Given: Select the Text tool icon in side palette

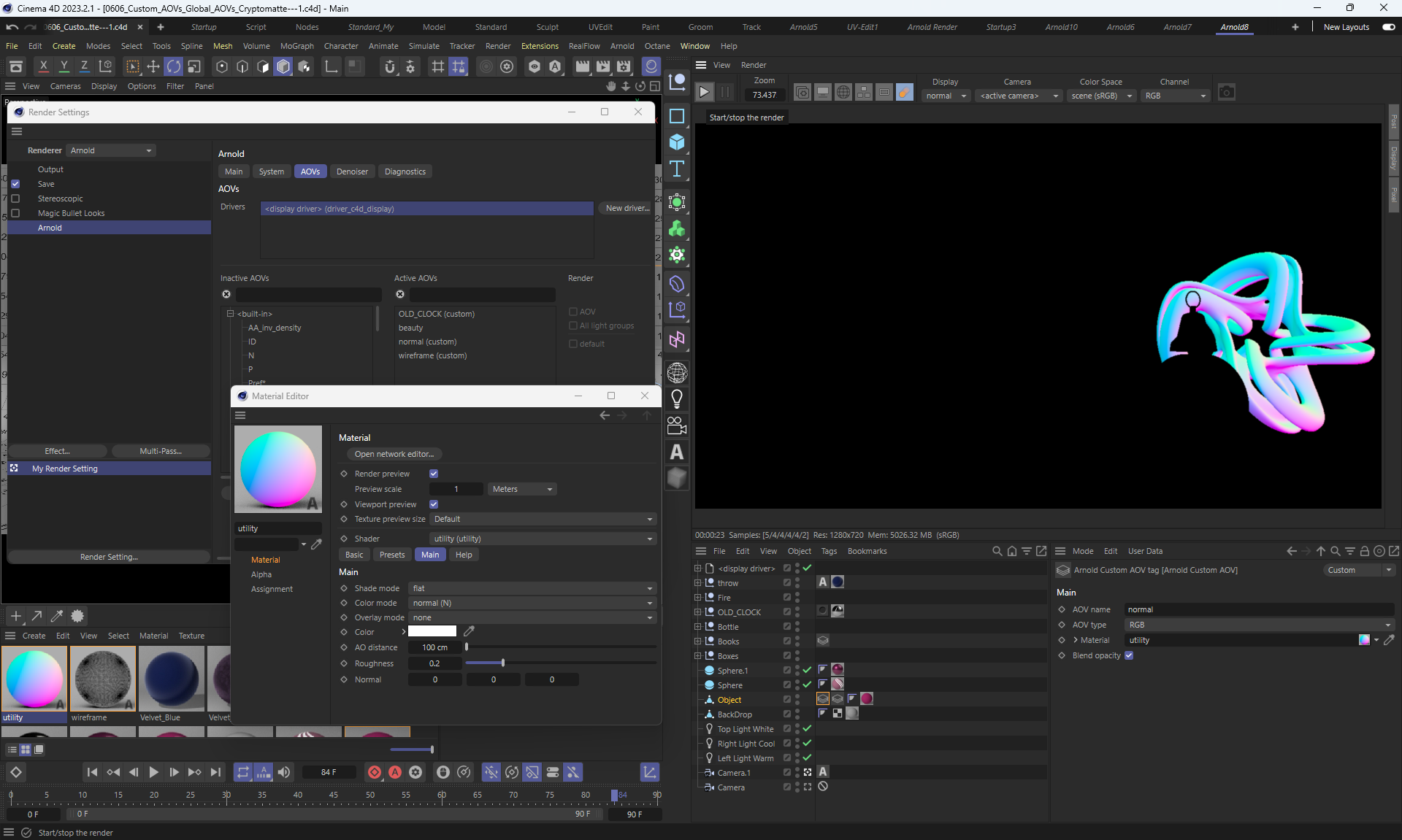Looking at the screenshot, I should (x=677, y=169).
